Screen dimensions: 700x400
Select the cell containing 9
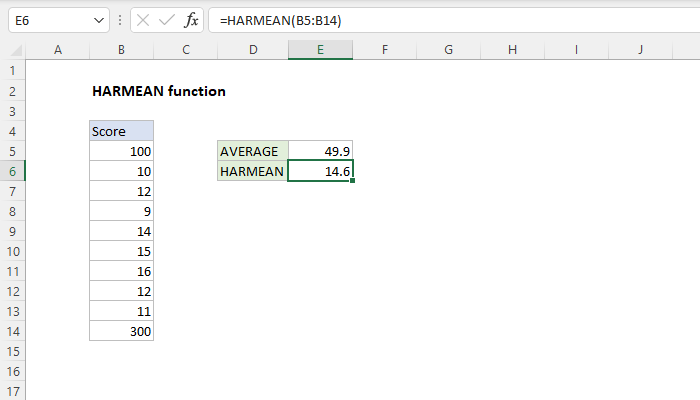(121, 212)
